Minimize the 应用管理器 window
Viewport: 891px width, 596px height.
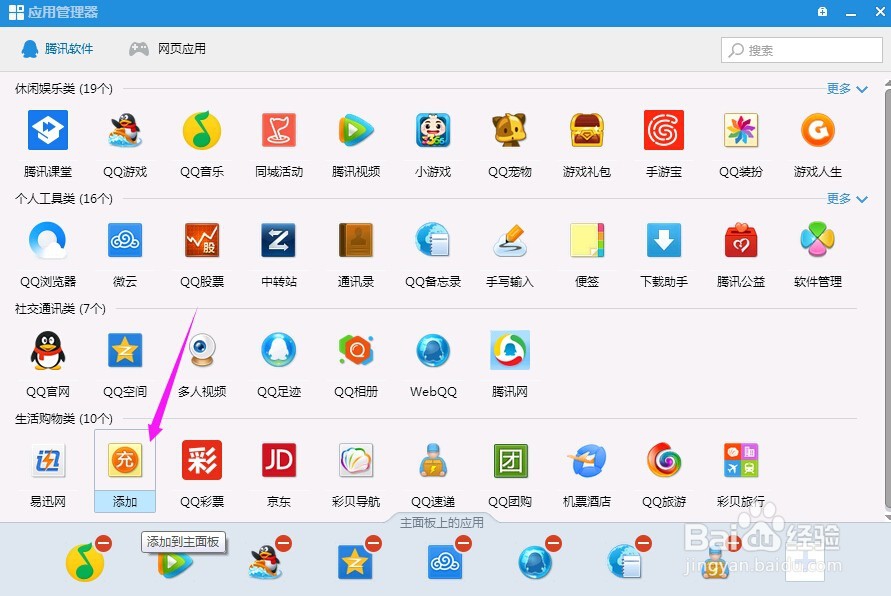[851, 13]
